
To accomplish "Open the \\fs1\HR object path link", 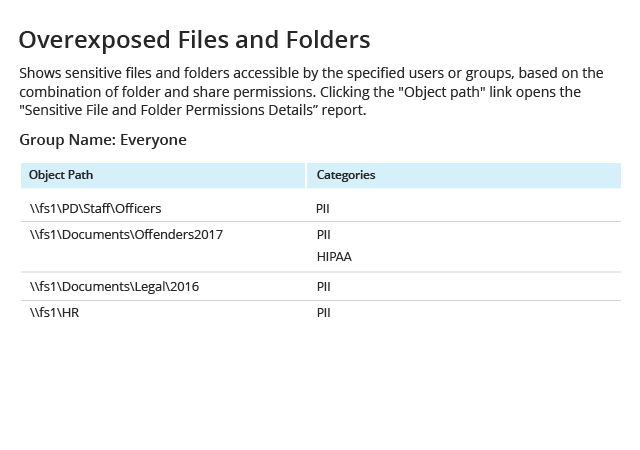I will pyautogui.click(x=54, y=313).
